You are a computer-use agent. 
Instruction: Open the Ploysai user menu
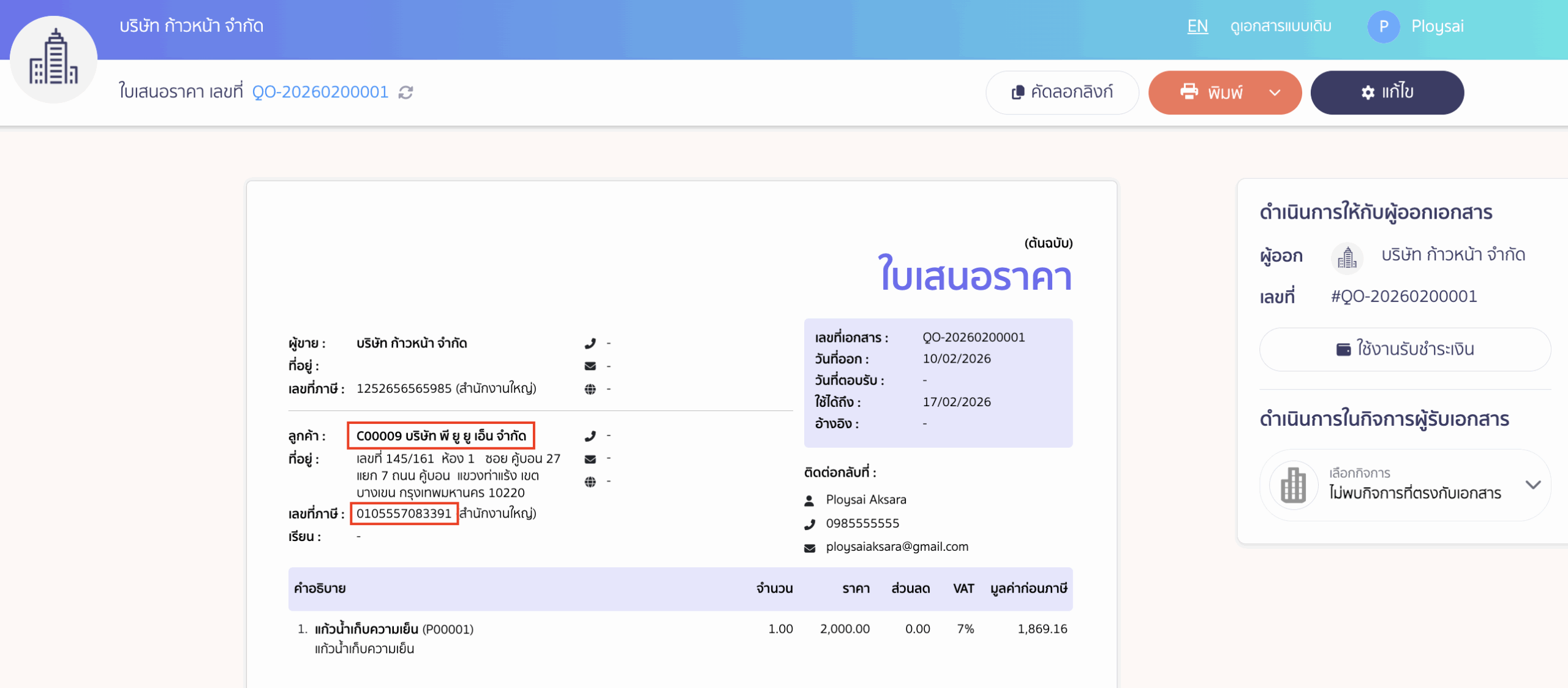(1437, 26)
